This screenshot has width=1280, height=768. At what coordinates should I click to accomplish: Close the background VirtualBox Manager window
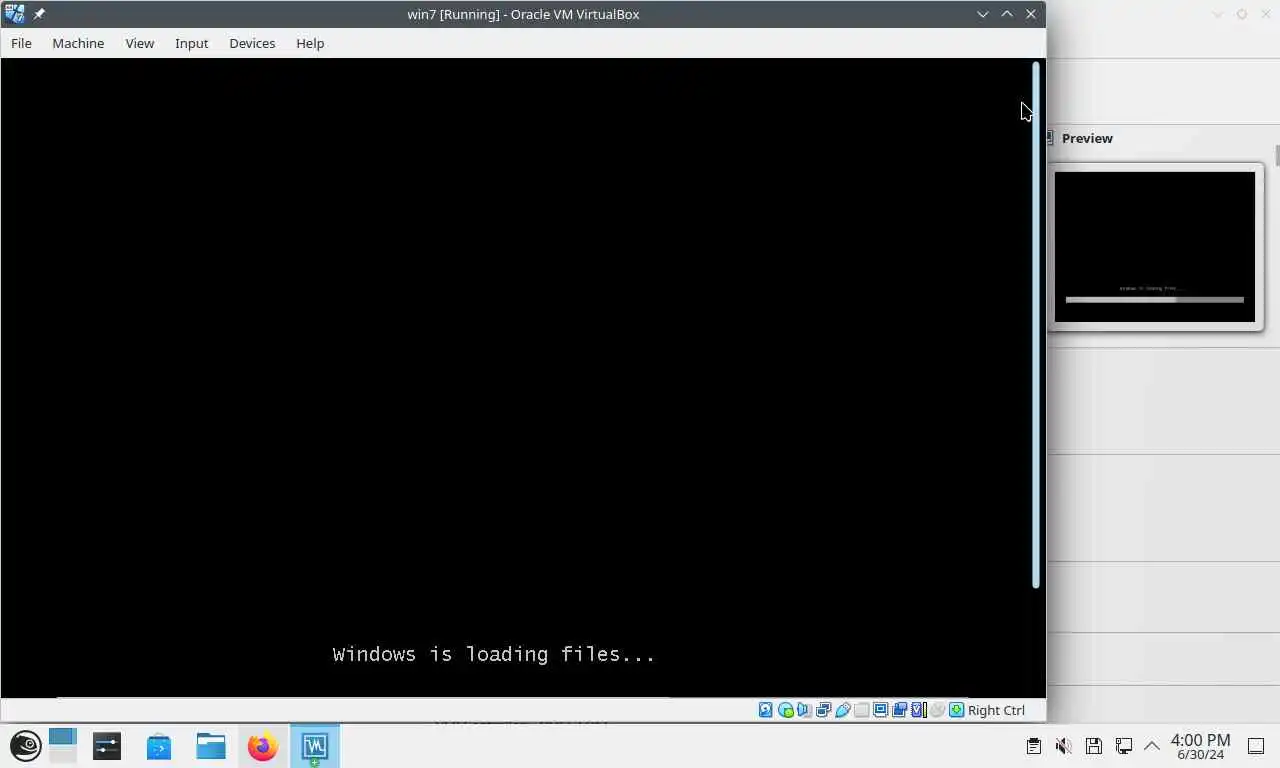1266,14
